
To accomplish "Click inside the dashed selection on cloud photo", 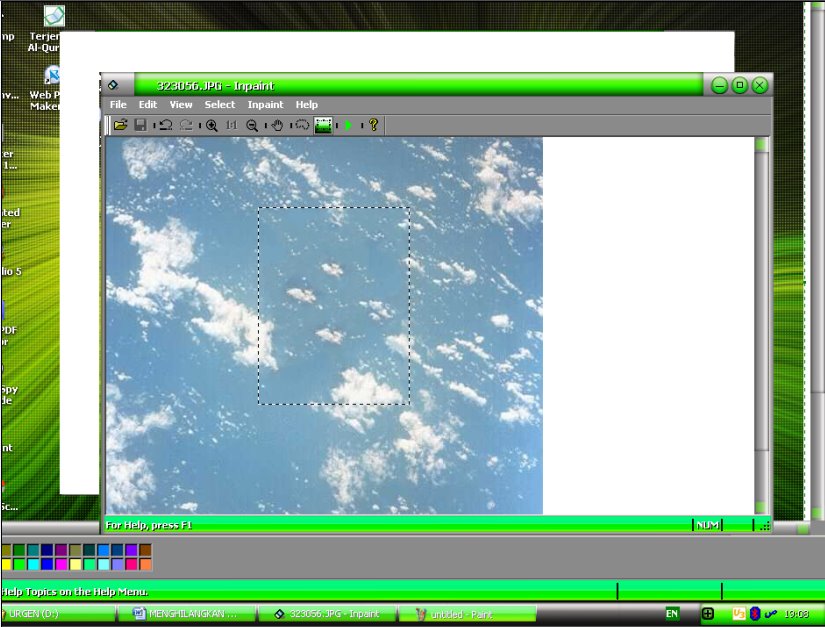I will pos(334,306).
